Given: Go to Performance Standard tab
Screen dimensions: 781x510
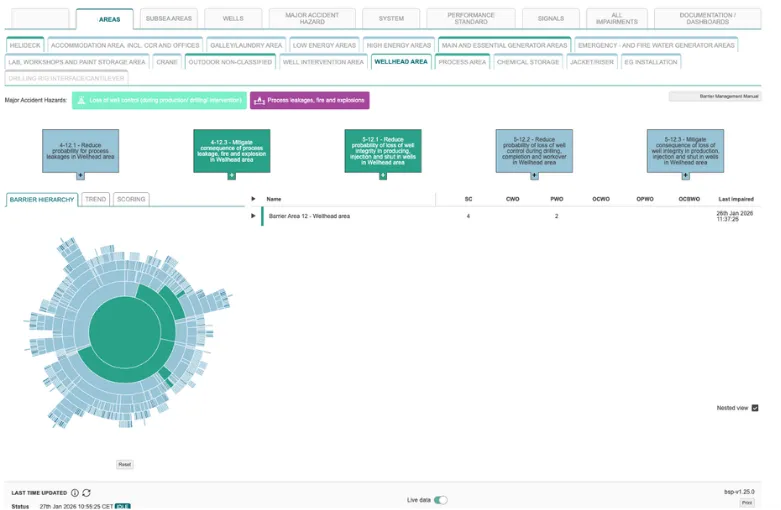Looking at the screenshot, I should coord(471,18).
